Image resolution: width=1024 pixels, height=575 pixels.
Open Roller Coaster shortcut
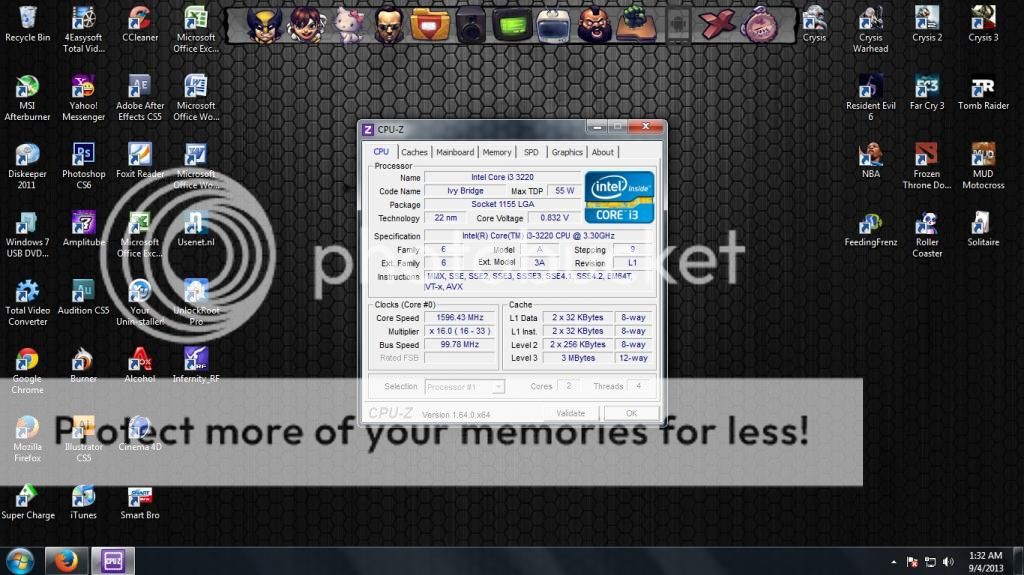pos(927,235)
